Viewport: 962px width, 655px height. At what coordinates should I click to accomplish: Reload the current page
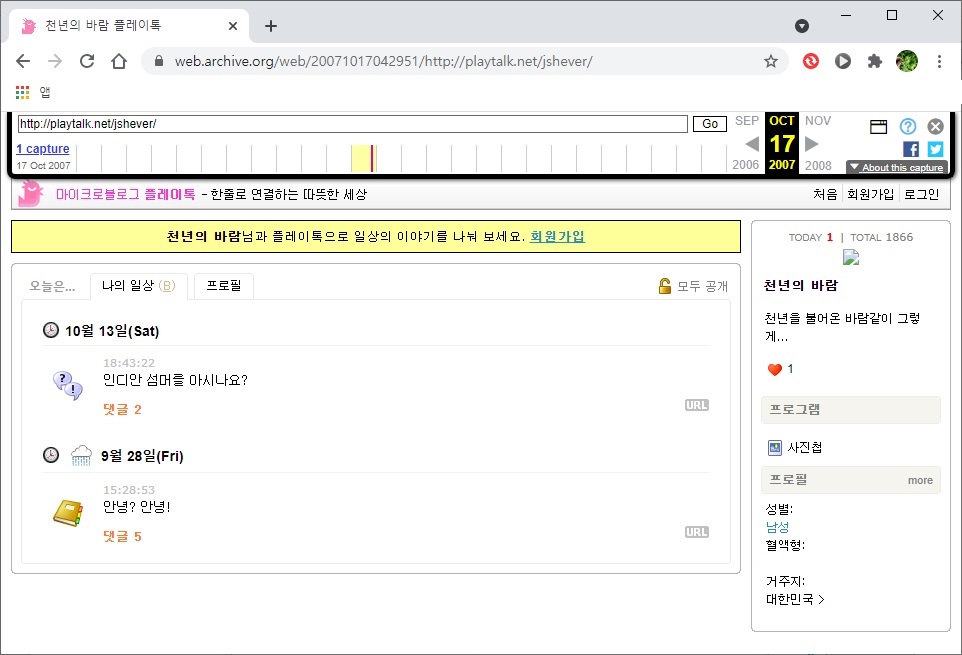click(87, 61)
